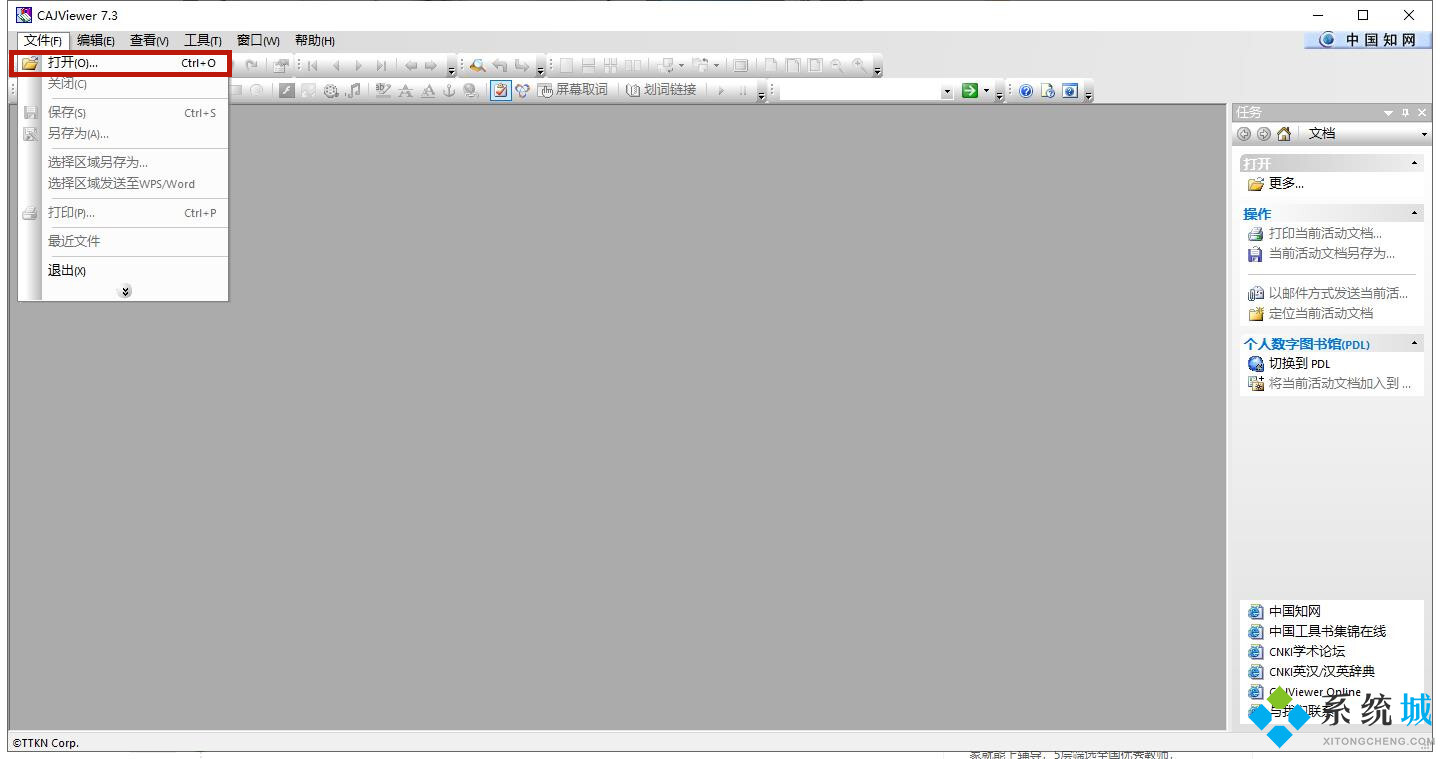Open the address box dropdown arrow

947,91
